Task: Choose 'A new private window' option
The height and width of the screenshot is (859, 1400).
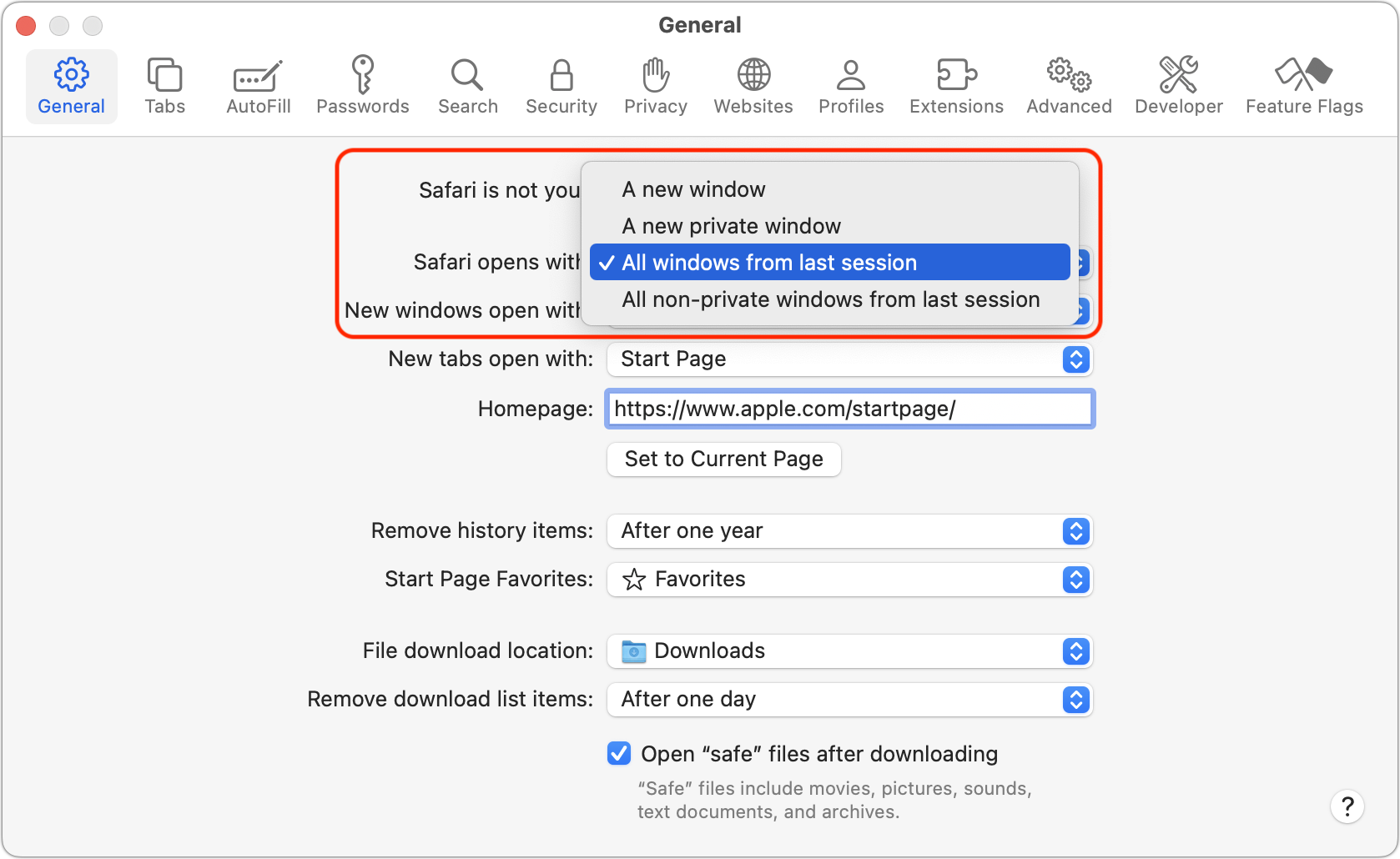Action: point(830,226)
